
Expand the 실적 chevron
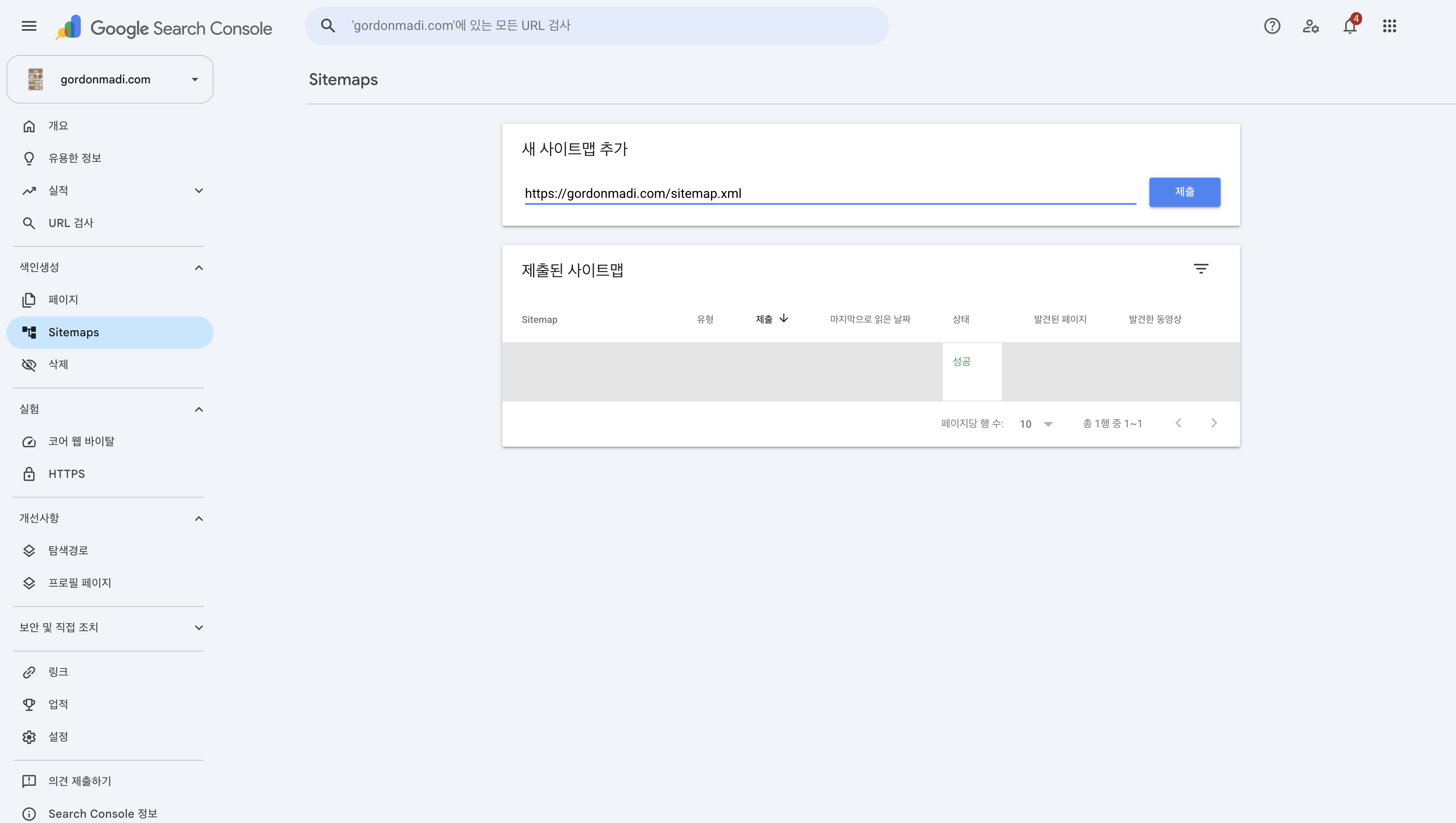click(199, 191)
